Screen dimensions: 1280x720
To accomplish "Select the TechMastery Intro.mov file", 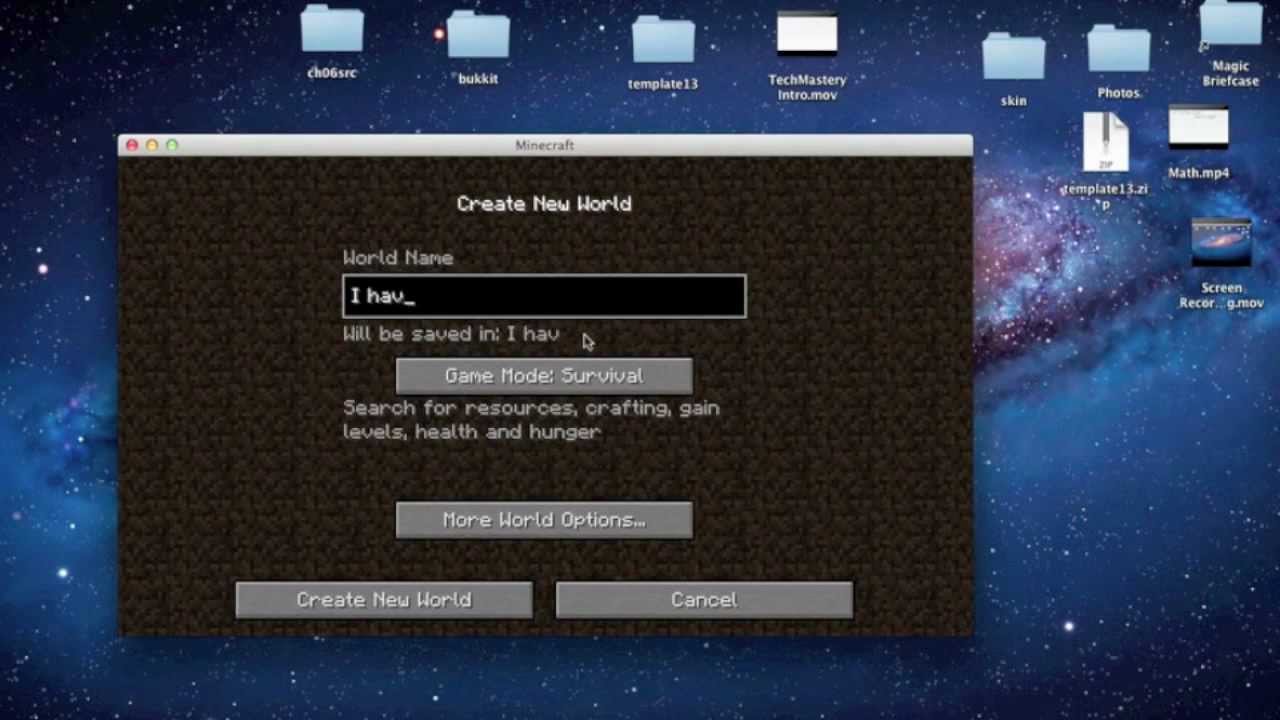I will 807,34.
